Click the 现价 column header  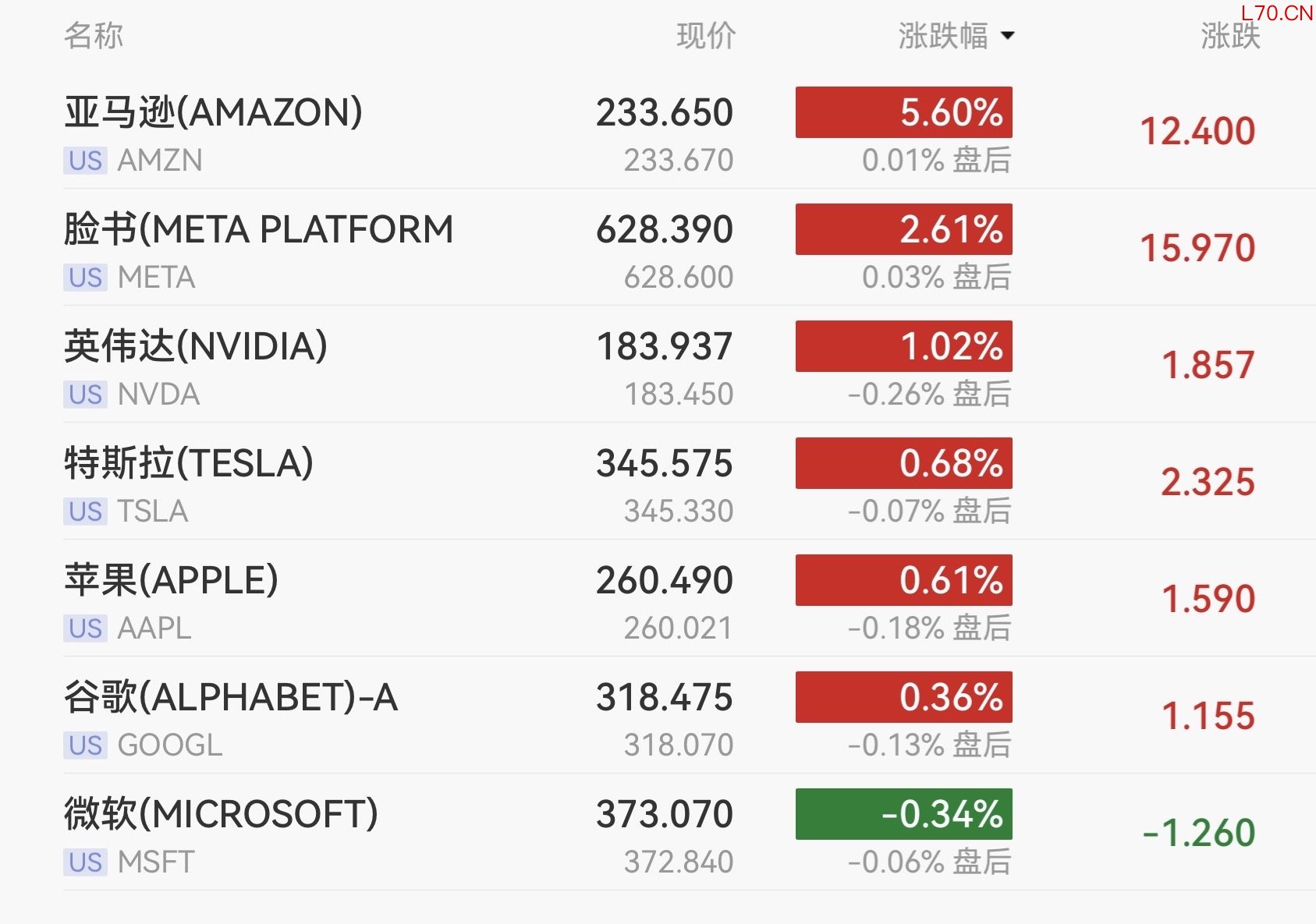[706, 36]
